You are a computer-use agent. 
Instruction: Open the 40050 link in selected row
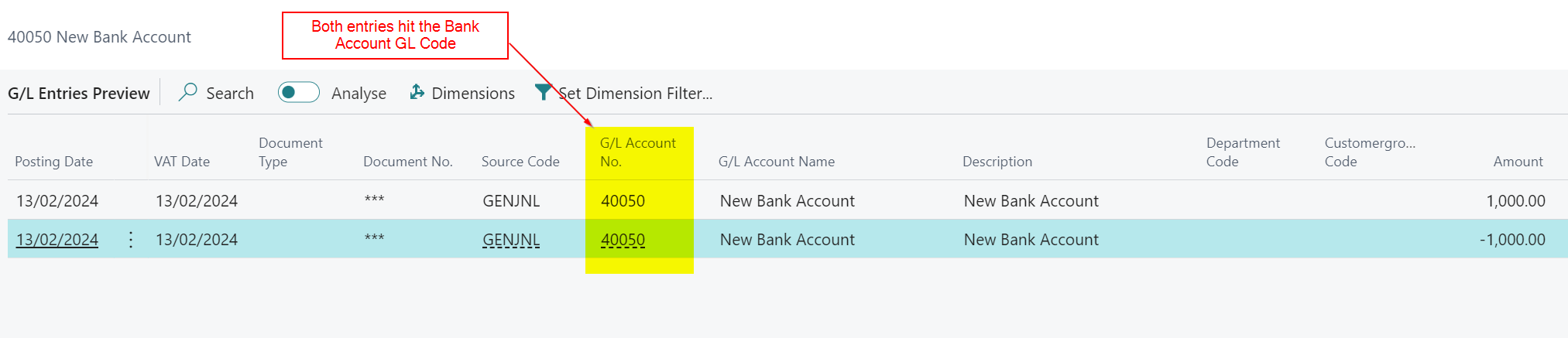pos(623,240)
